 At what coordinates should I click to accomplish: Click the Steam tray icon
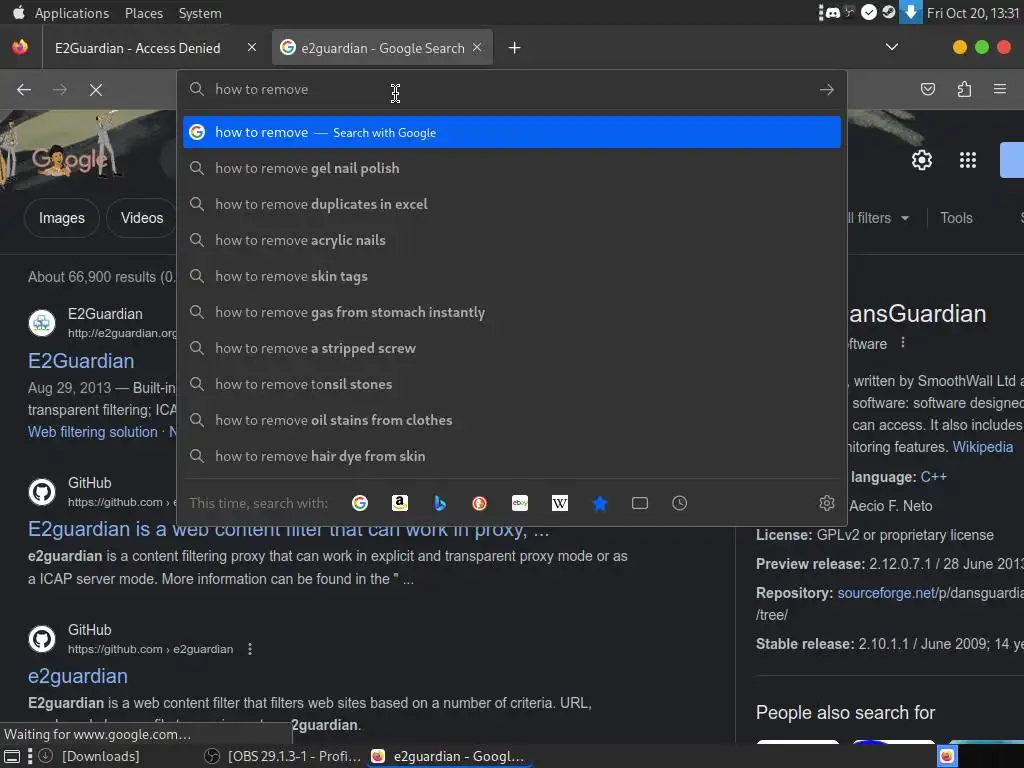point(889,12)
